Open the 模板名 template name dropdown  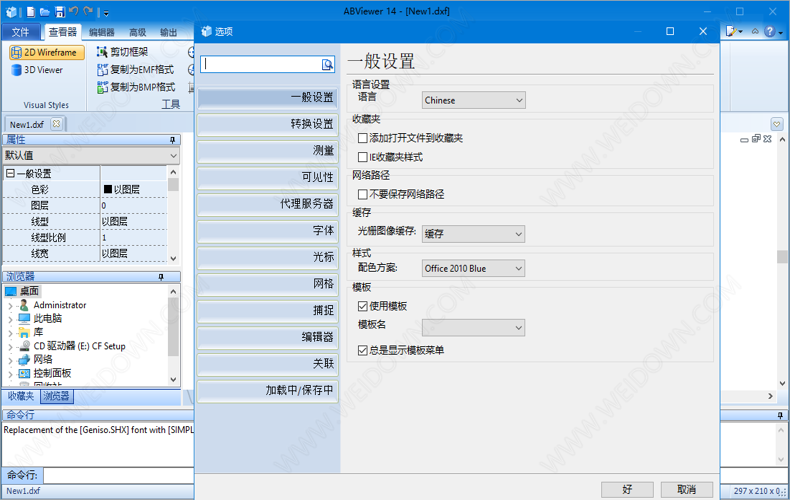tap(473, 328)
